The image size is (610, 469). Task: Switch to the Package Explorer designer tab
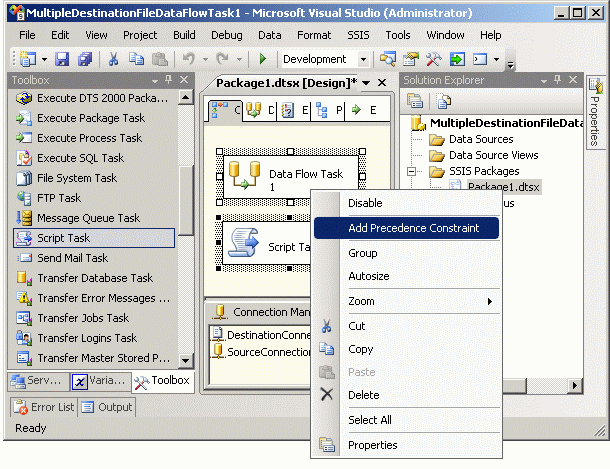(x=328, y=110)
